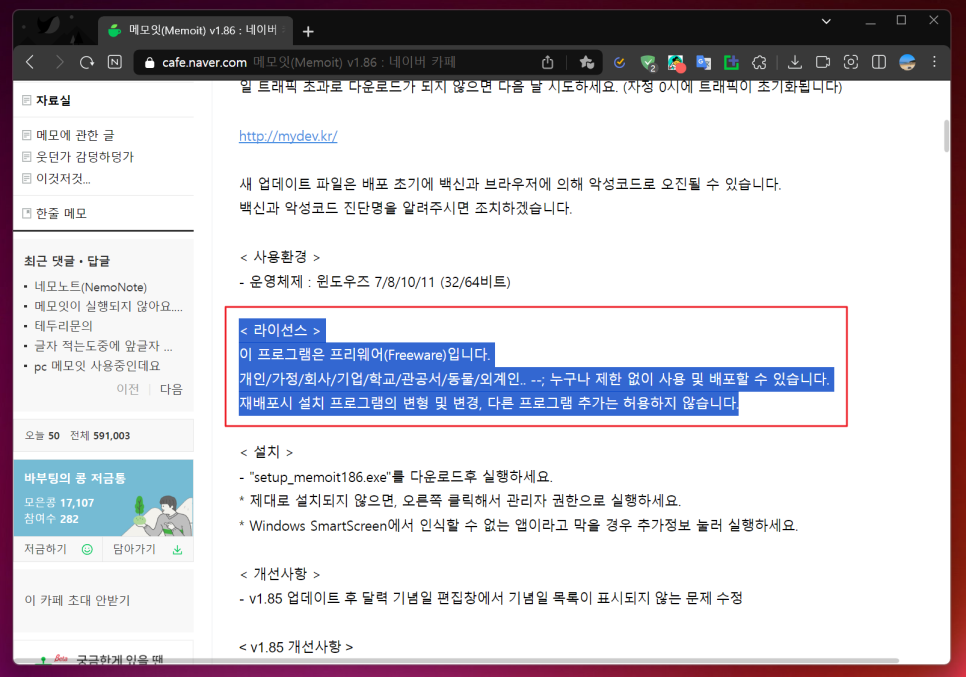
Task: Click 모은콩 17,107 in the banner
Action: pyautogui.click(x=59, y=503)
